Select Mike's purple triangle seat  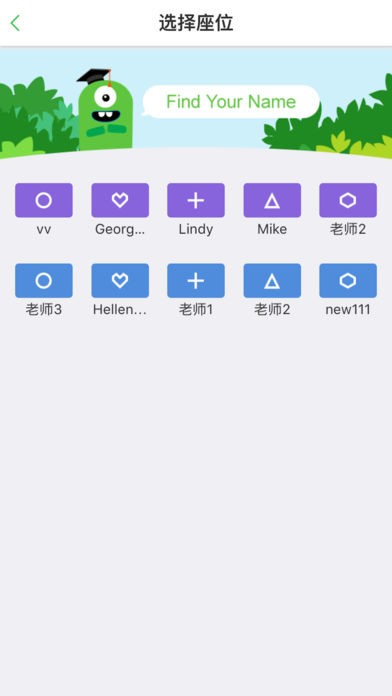pos(272,200)
